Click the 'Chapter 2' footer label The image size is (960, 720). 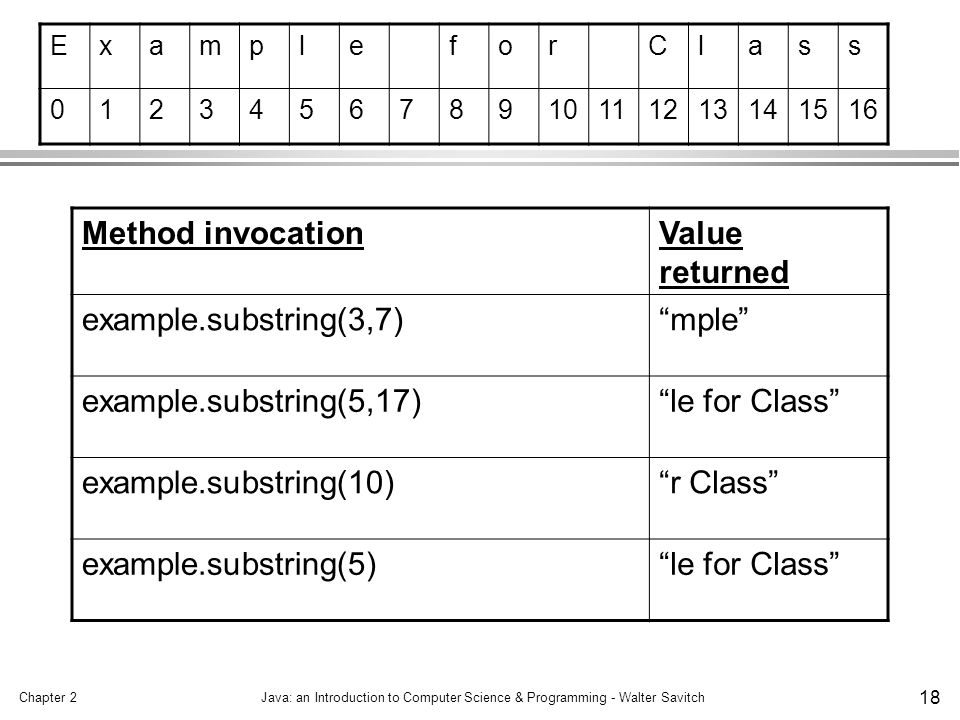coord(48,697)
